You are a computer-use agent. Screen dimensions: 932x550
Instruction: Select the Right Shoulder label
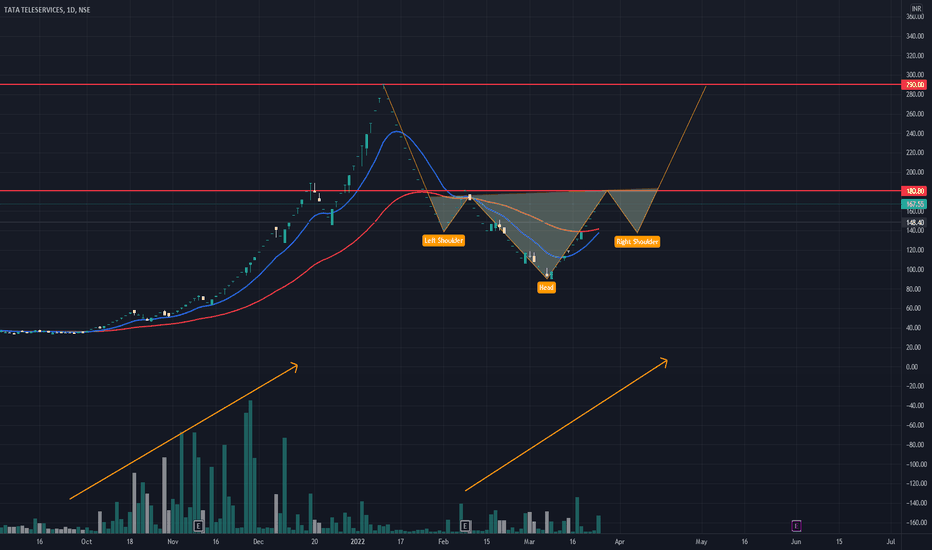[x=637, y=241]
